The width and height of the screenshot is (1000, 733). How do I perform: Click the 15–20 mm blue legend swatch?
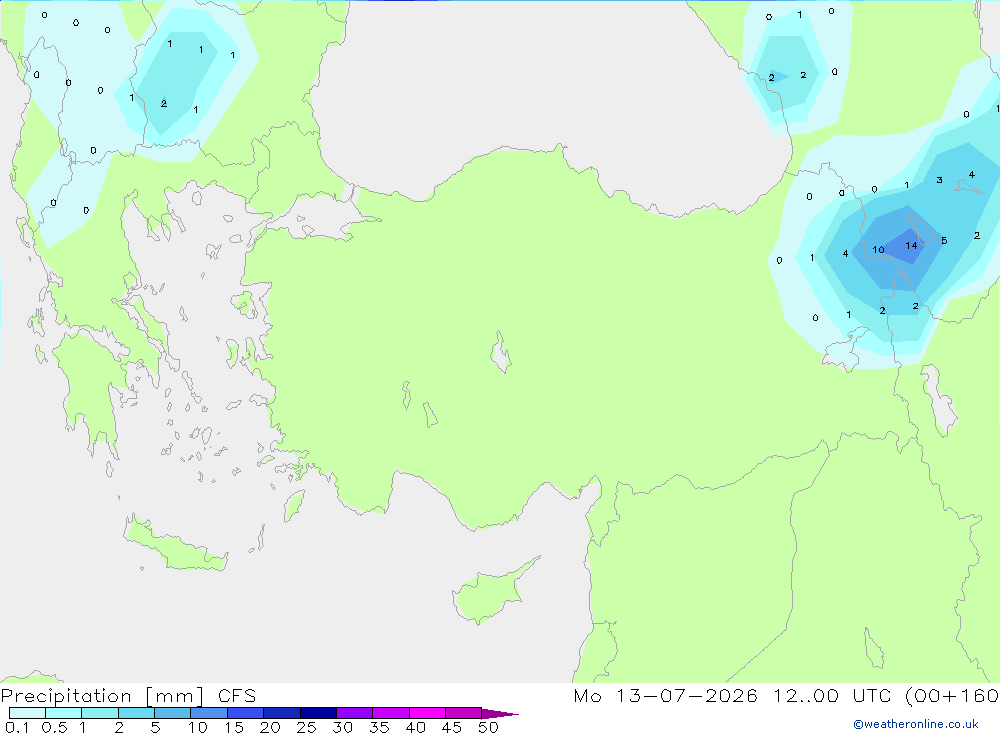point(245,713)
